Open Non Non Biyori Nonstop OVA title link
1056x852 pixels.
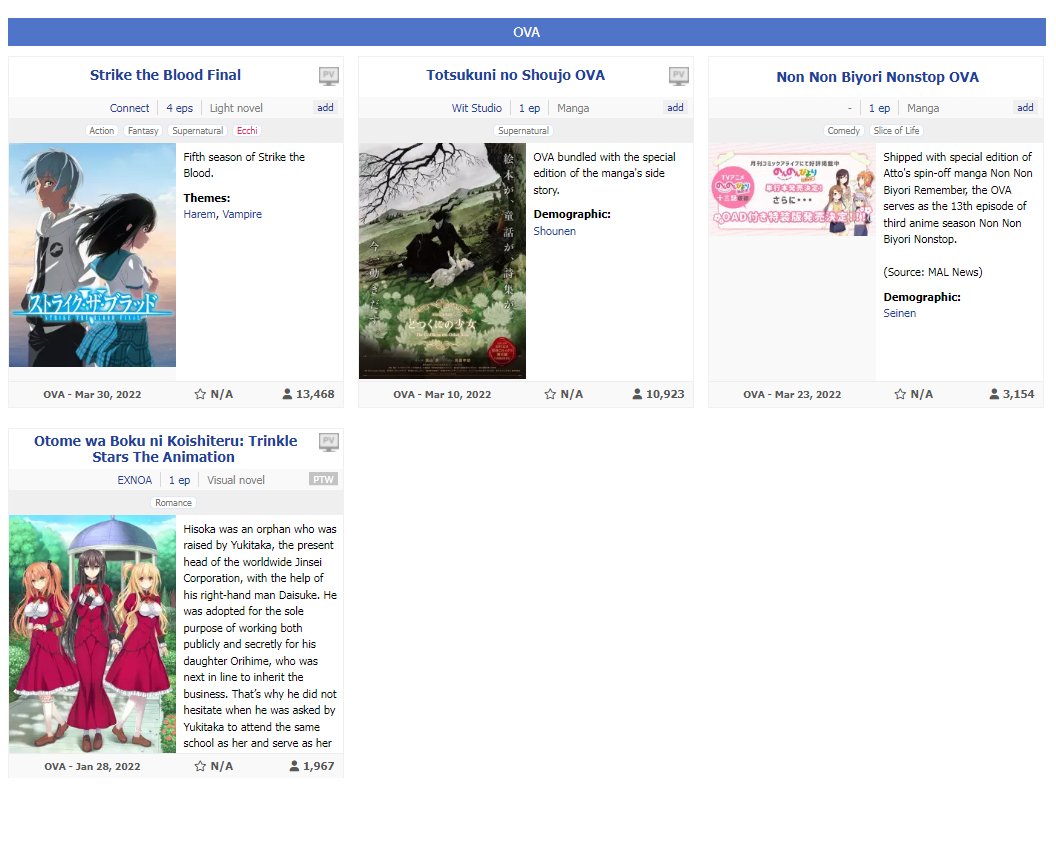878,77
